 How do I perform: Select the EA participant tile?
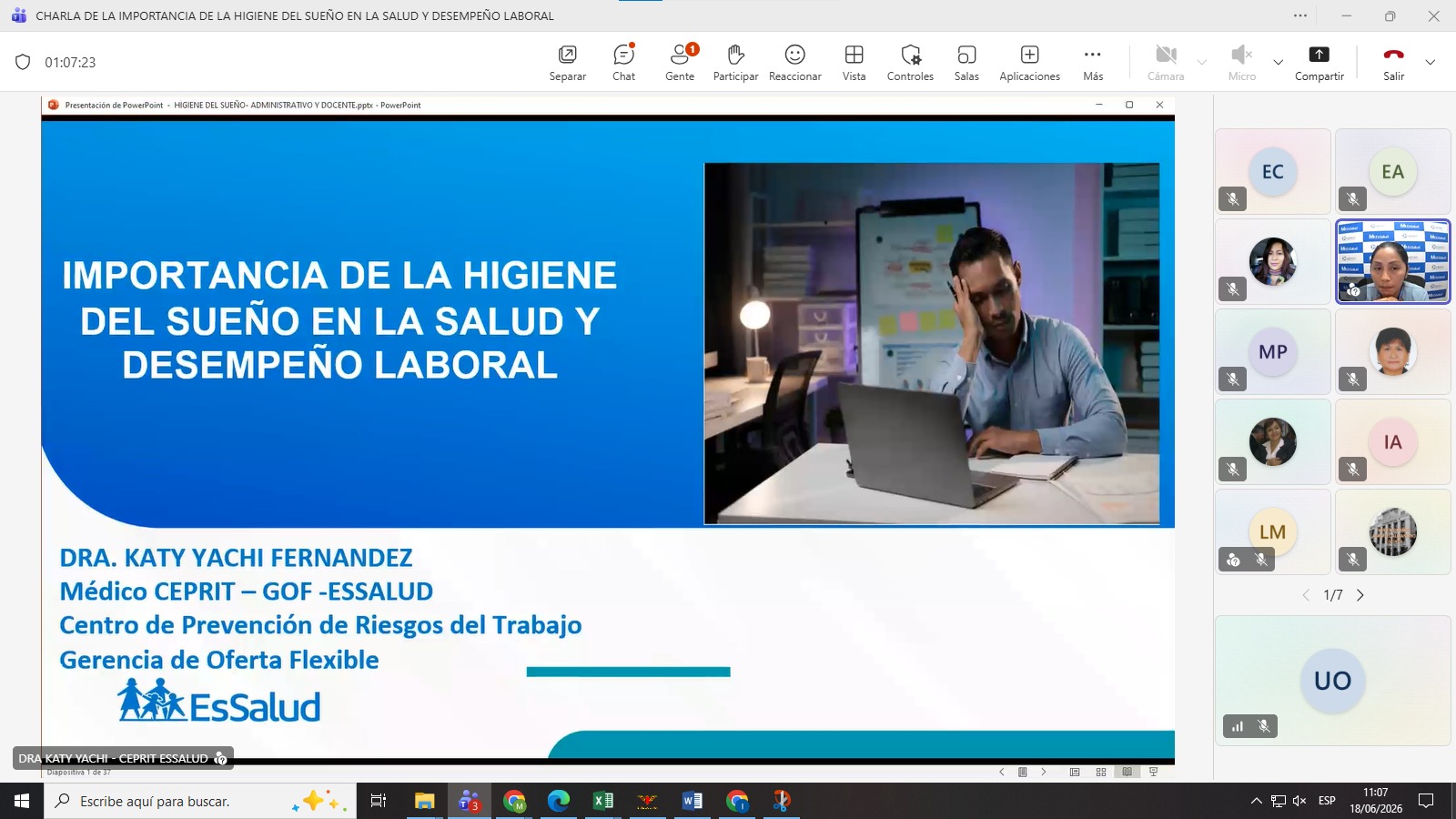click(1392, 171)
